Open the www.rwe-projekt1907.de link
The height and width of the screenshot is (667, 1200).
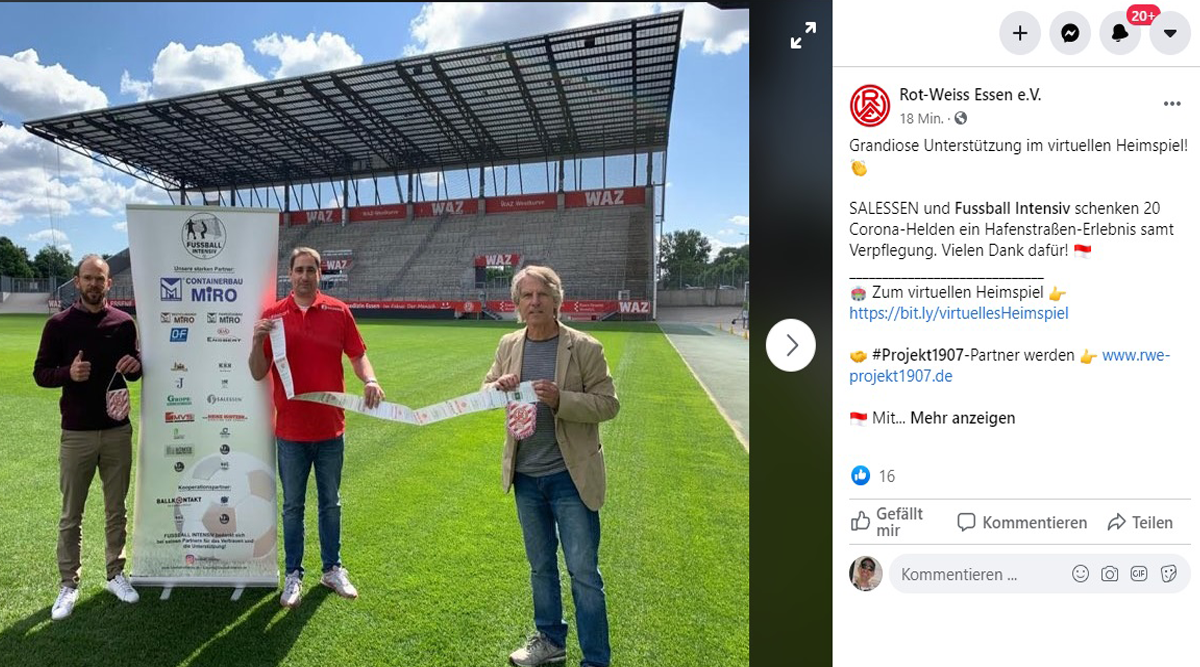click(1009, 365)
